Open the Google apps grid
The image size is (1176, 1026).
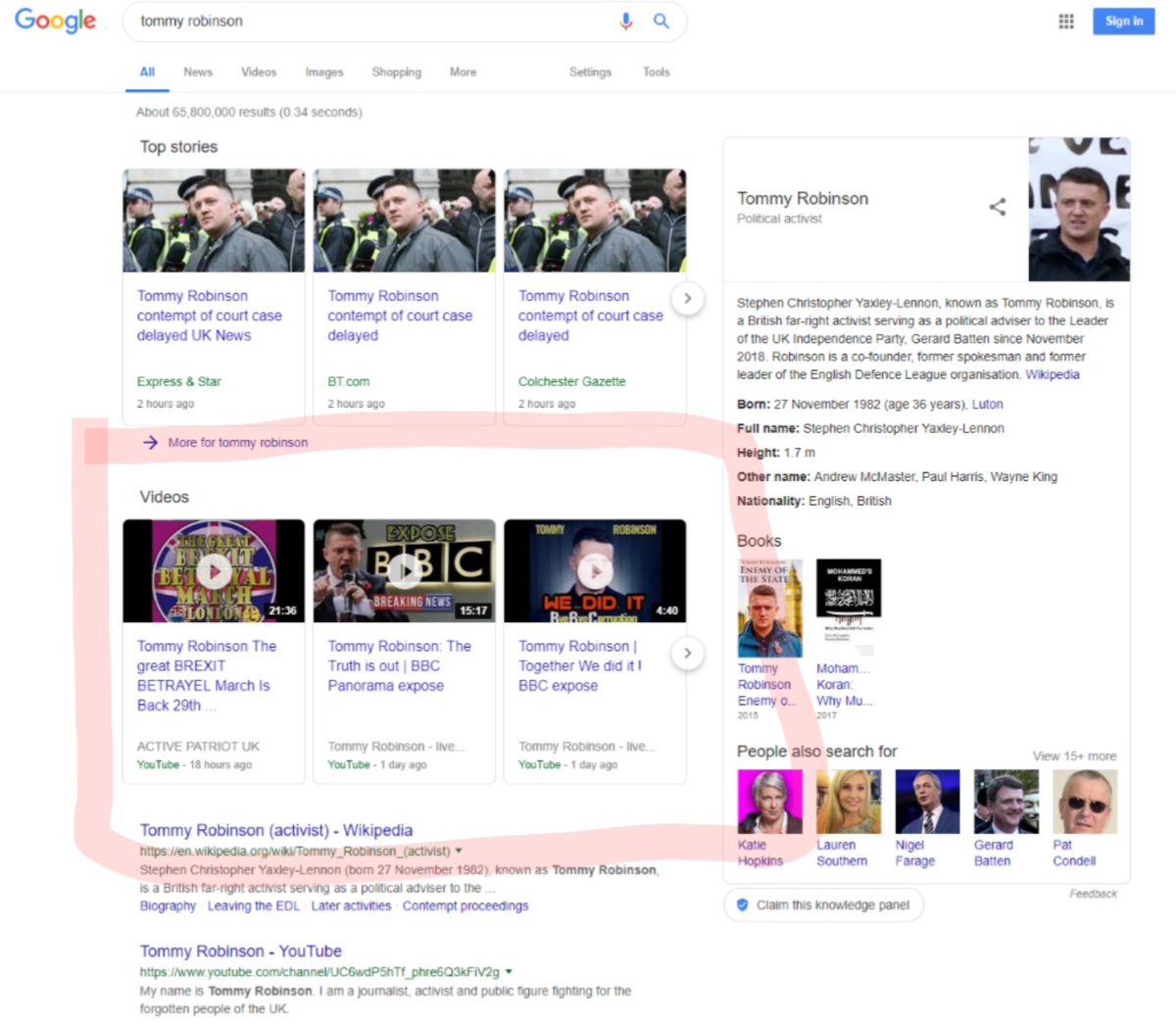coord(1066,21)
